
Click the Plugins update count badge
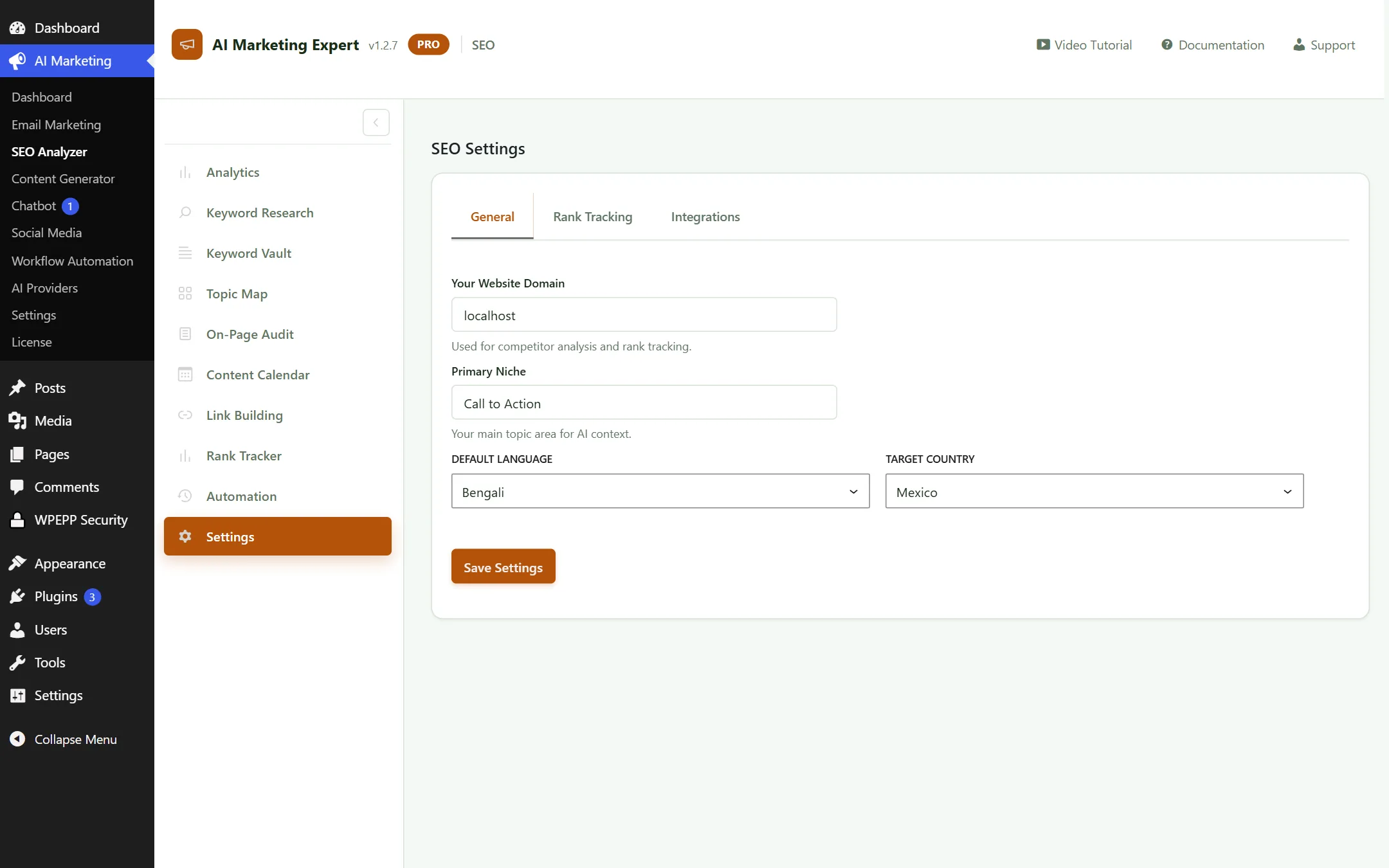point(92,597)
